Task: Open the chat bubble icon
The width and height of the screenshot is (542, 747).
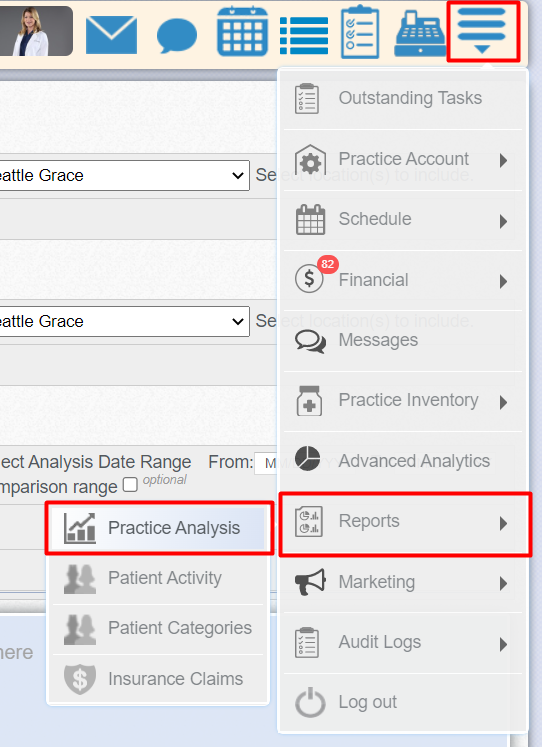Action: [x=177, y=35]
